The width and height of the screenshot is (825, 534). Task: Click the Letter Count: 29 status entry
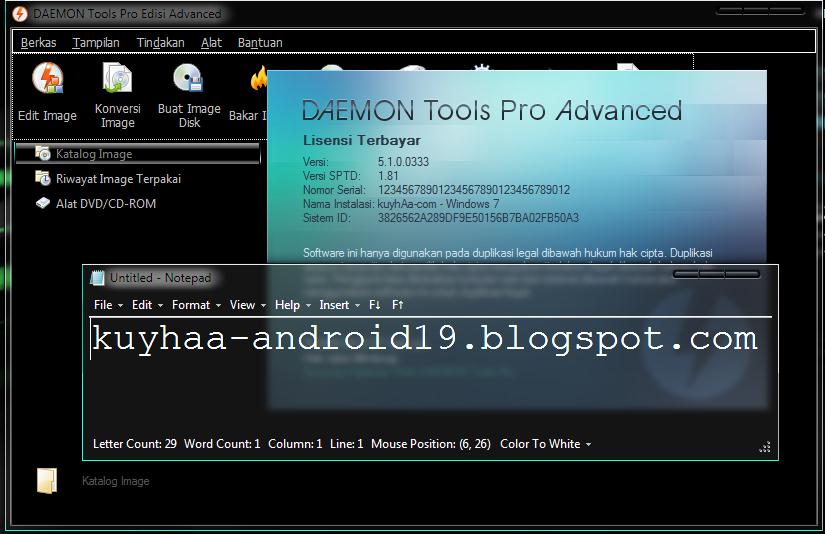pos(135,444)
